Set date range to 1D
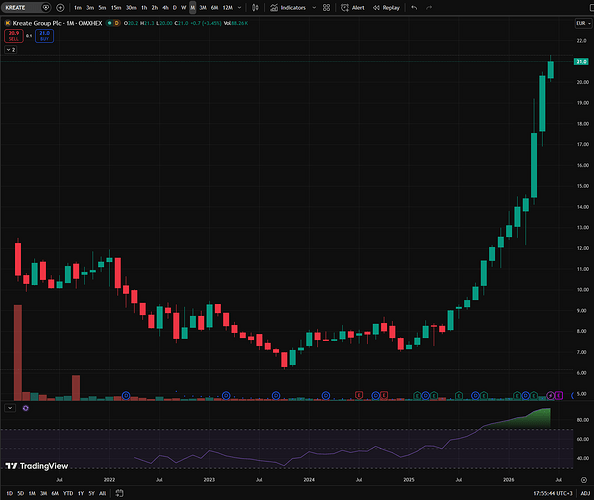The width and height of the screenshot is (594, 500). pos(10,493)
